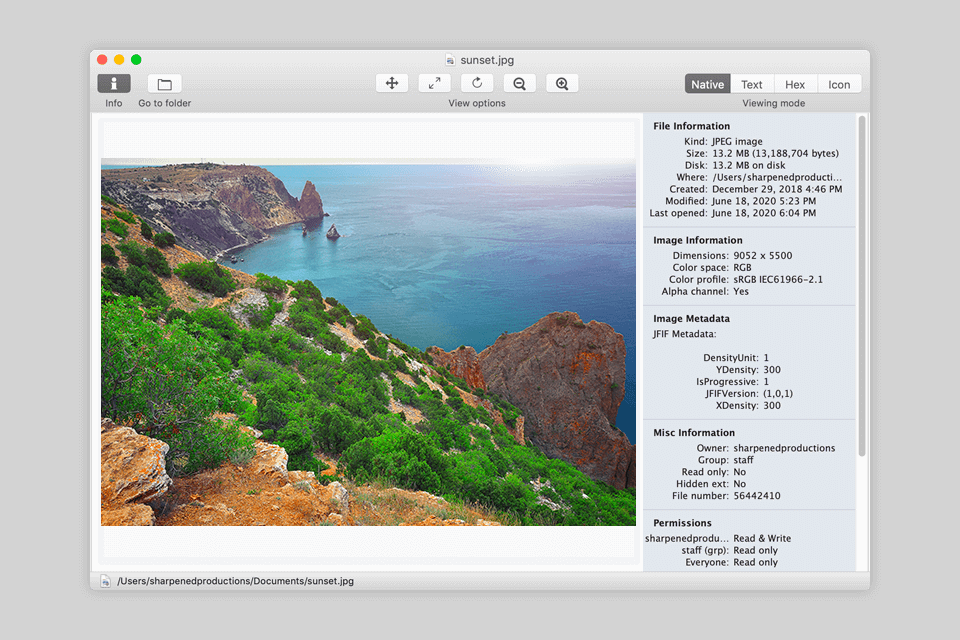Viewport: 960px width, 640px height.
Task: Toggle the Info panel button
Action: click(x=114, y=83)
